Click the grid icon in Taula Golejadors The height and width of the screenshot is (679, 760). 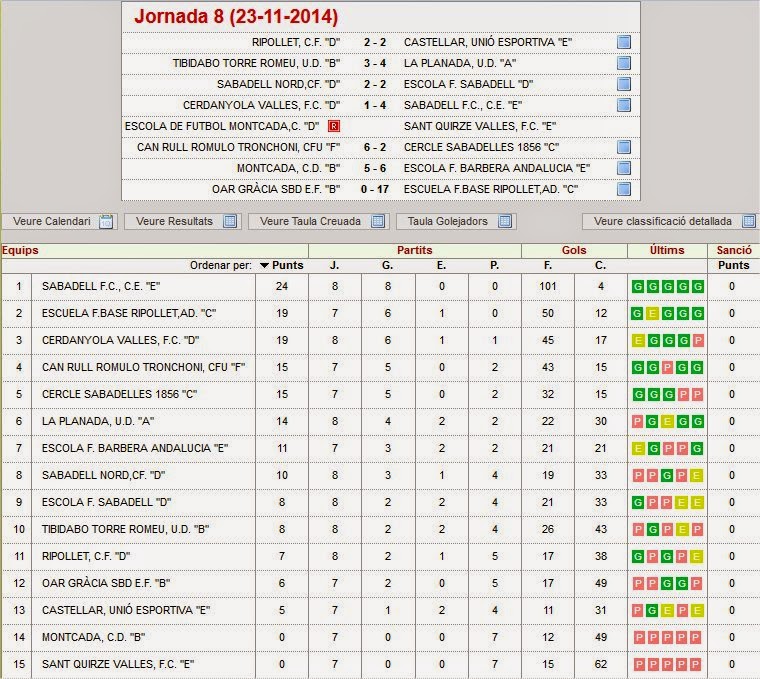[x=505, y=221]
